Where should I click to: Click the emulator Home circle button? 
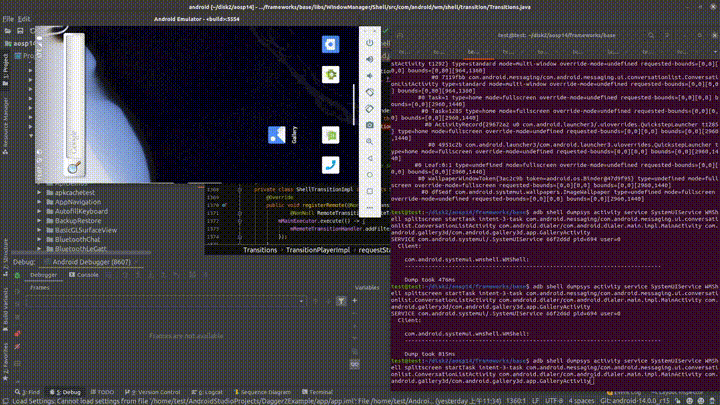(370, 174)
